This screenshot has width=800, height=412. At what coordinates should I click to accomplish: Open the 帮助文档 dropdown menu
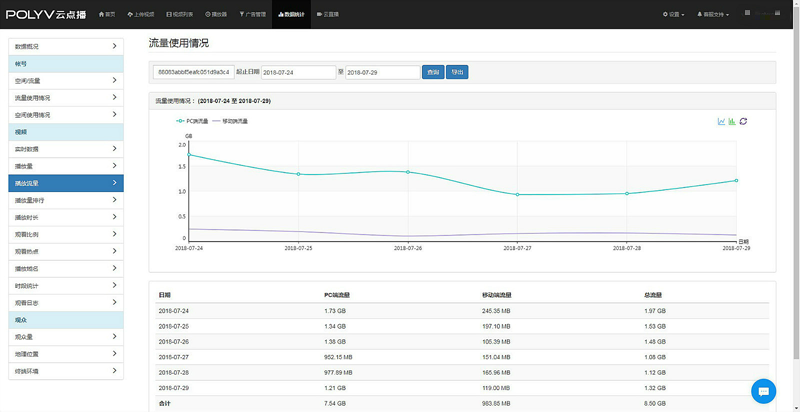coord(712,14)
